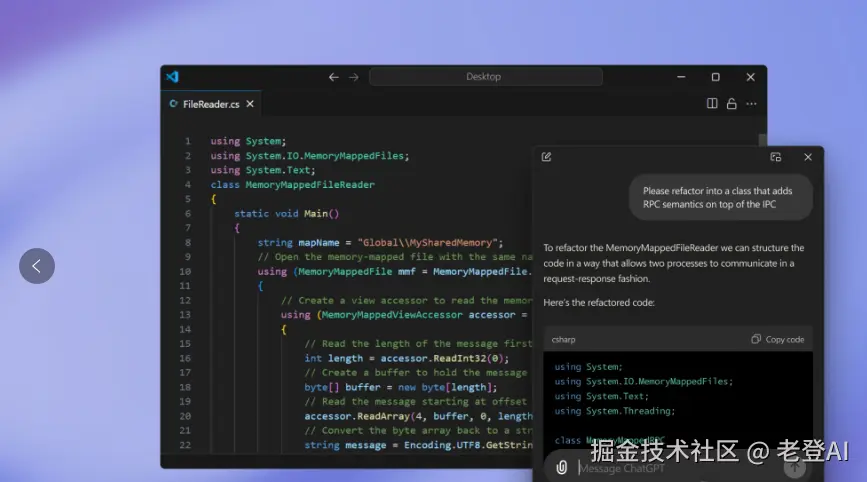Click the Message ChatGPT input field
867x482 pixels.
click(x=678, y=468)
